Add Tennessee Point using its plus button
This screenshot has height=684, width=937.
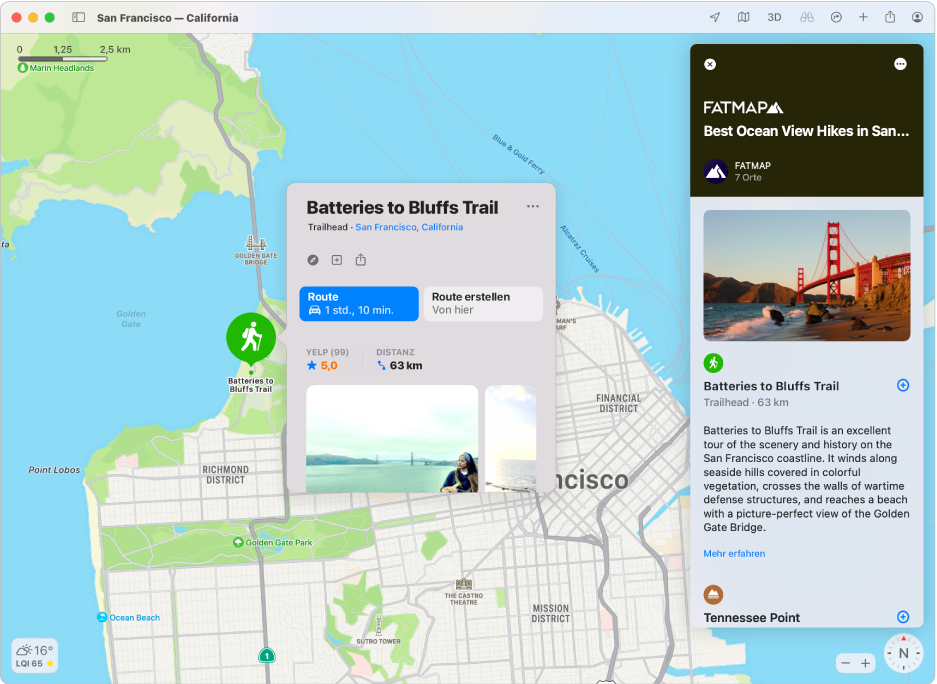pyautogui.click(x=903, y=617)
